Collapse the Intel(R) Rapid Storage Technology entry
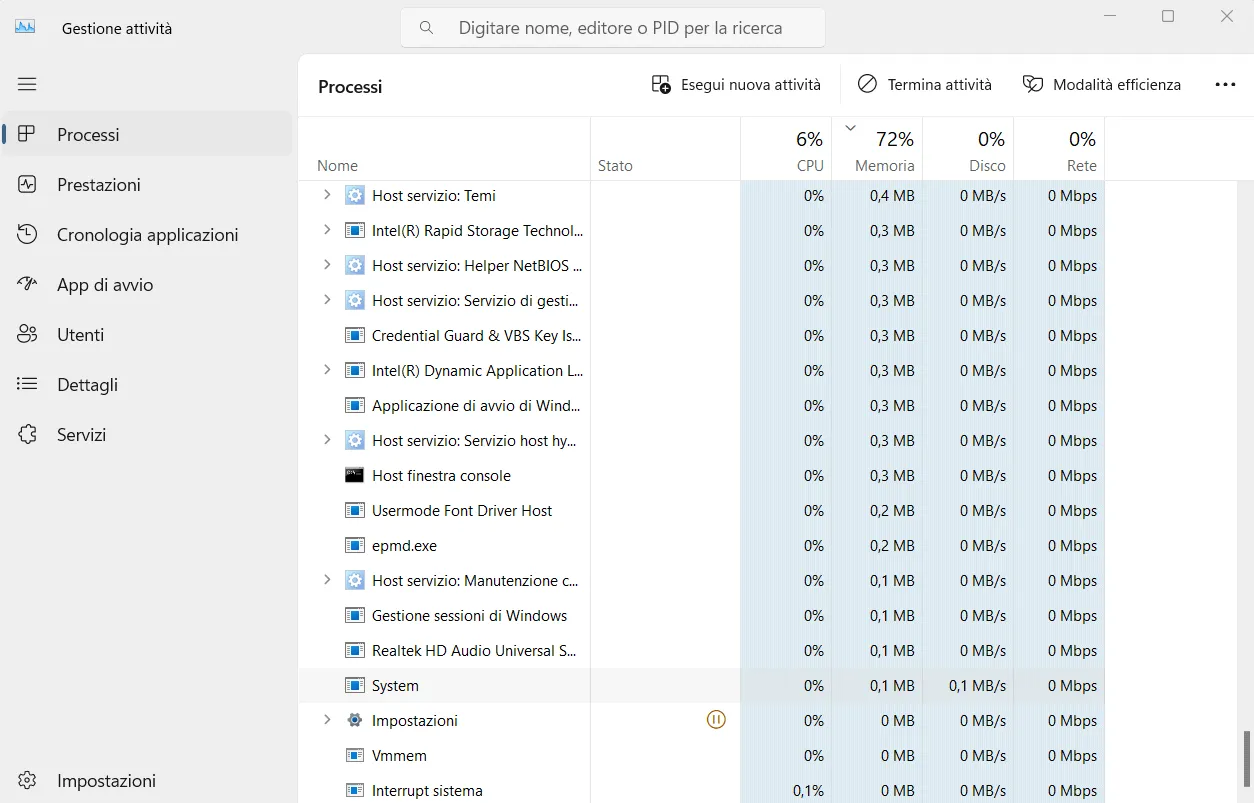This screenshot has height=803, width=1254. point(325,230)
